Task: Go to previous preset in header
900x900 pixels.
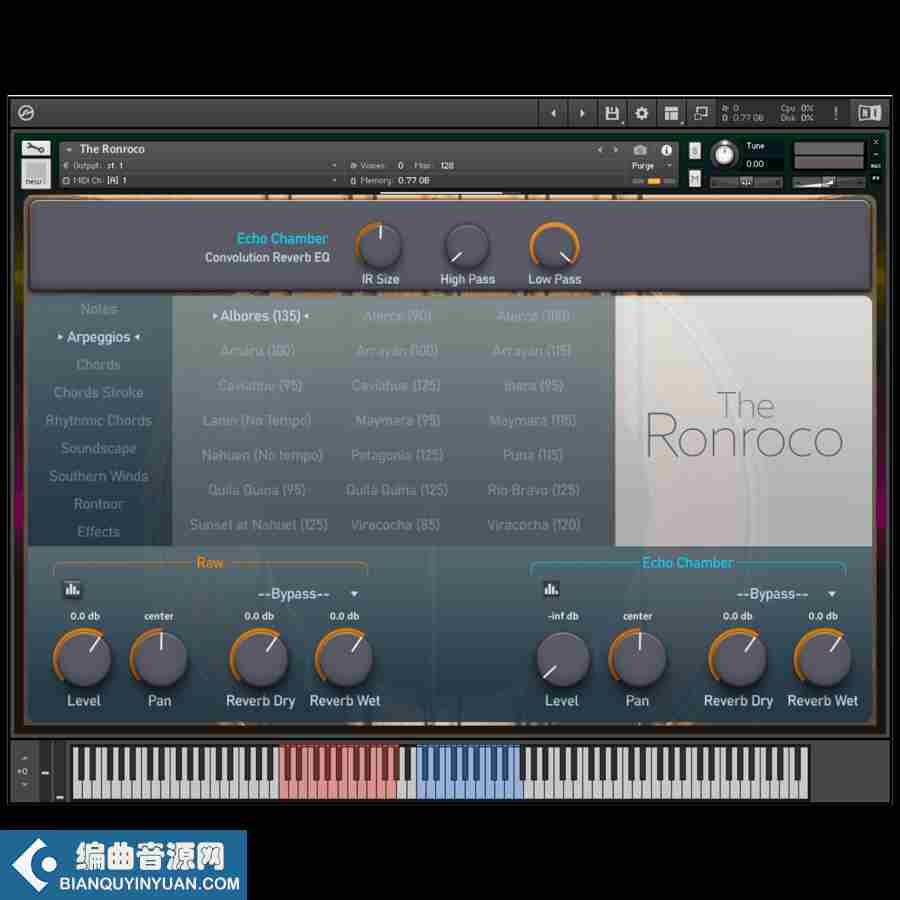Action: [x=553, y=113]
